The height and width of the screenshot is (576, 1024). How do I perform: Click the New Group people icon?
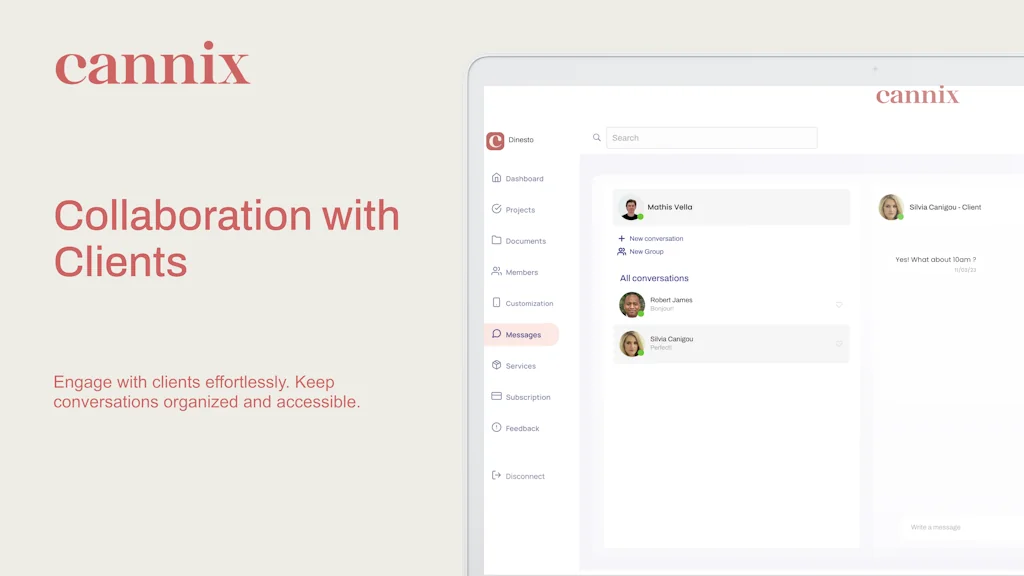click(621, 251)
